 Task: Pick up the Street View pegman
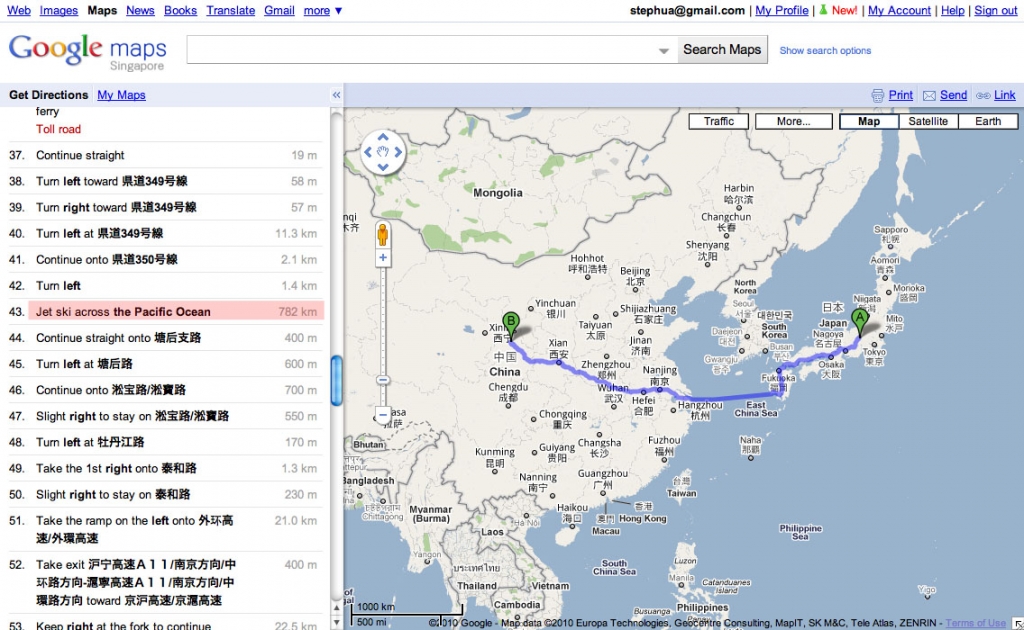coord(383,234)
